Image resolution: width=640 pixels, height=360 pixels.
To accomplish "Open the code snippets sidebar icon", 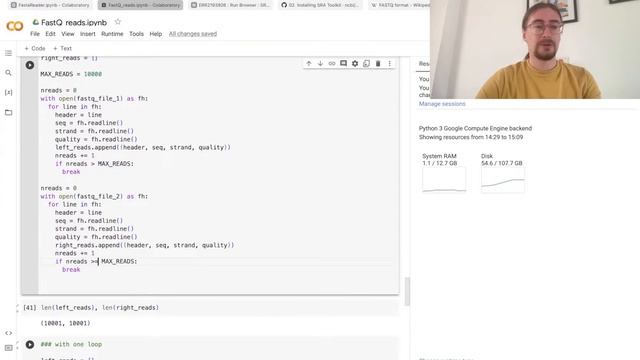I will (x=8, y=333).
